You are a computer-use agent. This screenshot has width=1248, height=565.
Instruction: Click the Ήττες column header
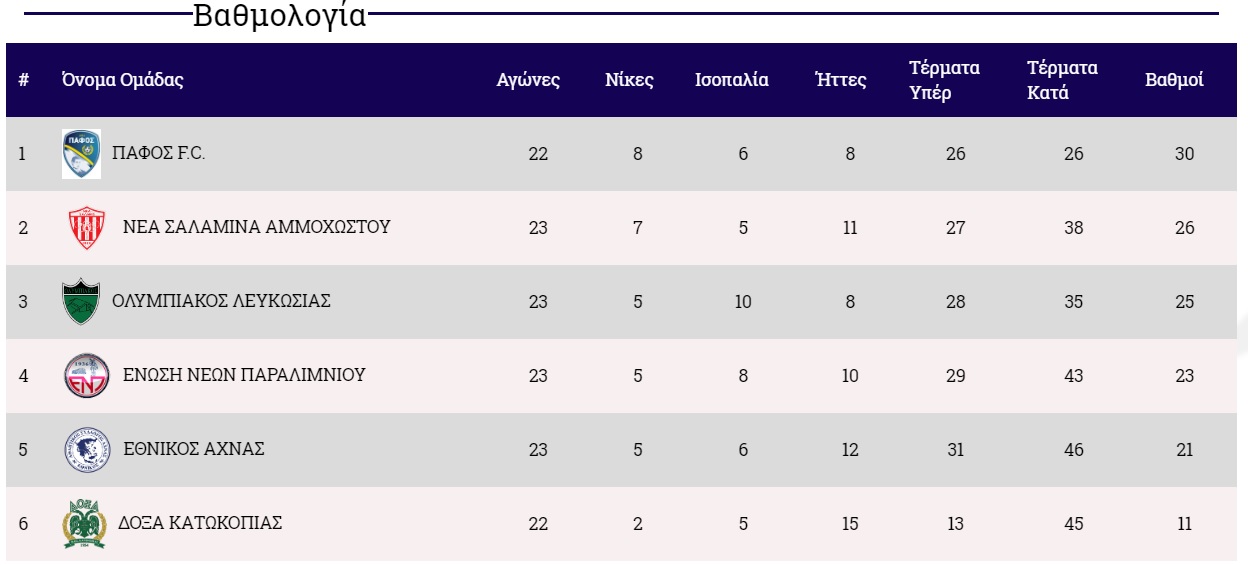(840, 81)
